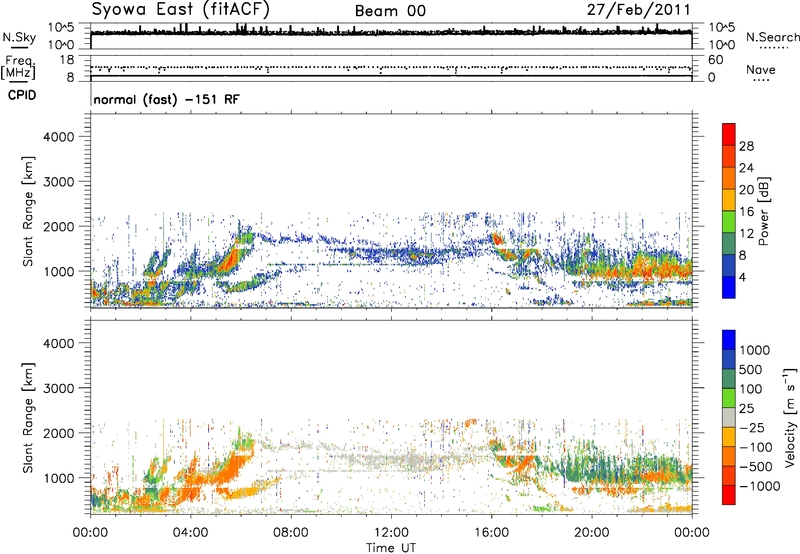Select the "Freq. [MHz]" axis label
800x554 pixels.
point(19,68)
